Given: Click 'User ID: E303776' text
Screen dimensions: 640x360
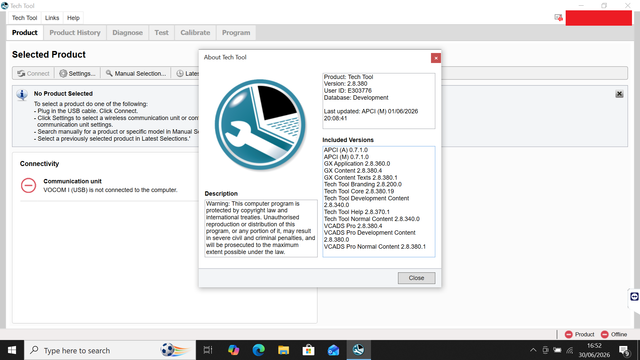Looking at the screenshot, I should 348,91.
